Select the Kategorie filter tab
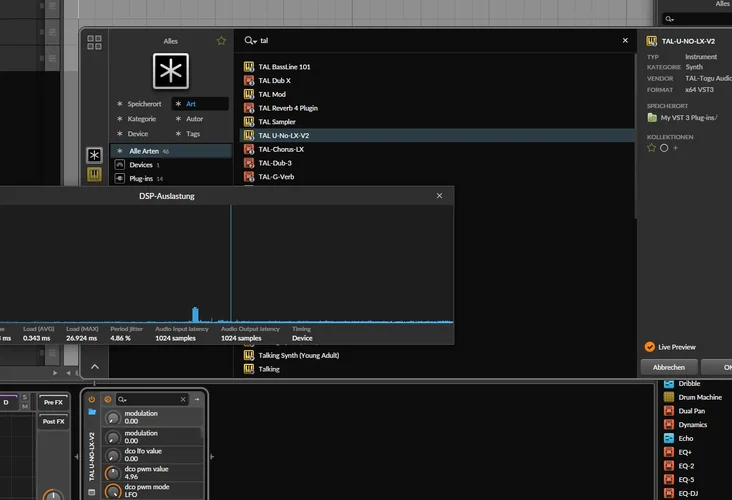This screenshot has width=732, height=500. click(141, 119)
